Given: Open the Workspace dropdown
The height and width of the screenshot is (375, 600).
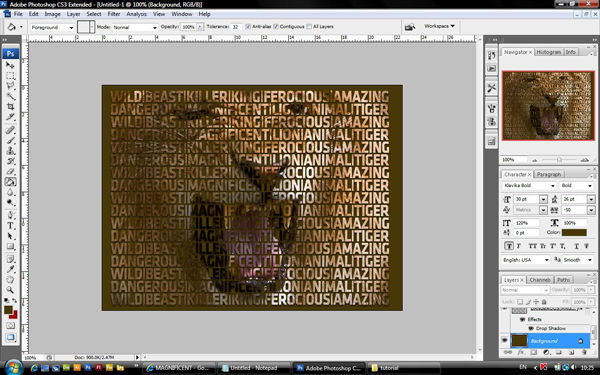Looking at the screenshot, I should coord(439,26).
